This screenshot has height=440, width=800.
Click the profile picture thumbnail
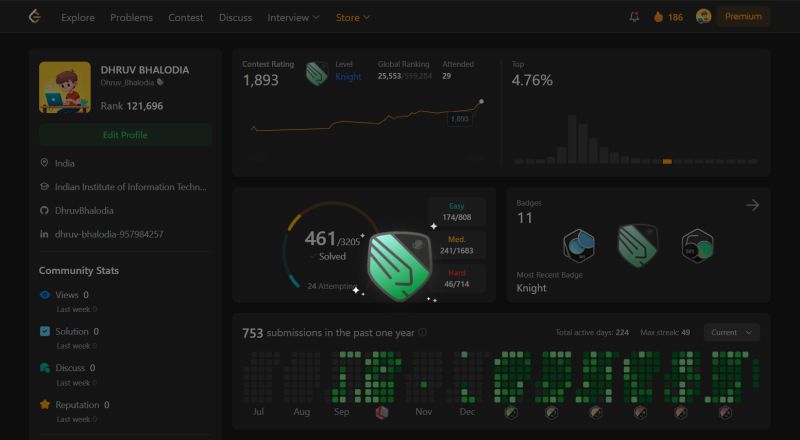pyautogui.click(x=65, y=87)
